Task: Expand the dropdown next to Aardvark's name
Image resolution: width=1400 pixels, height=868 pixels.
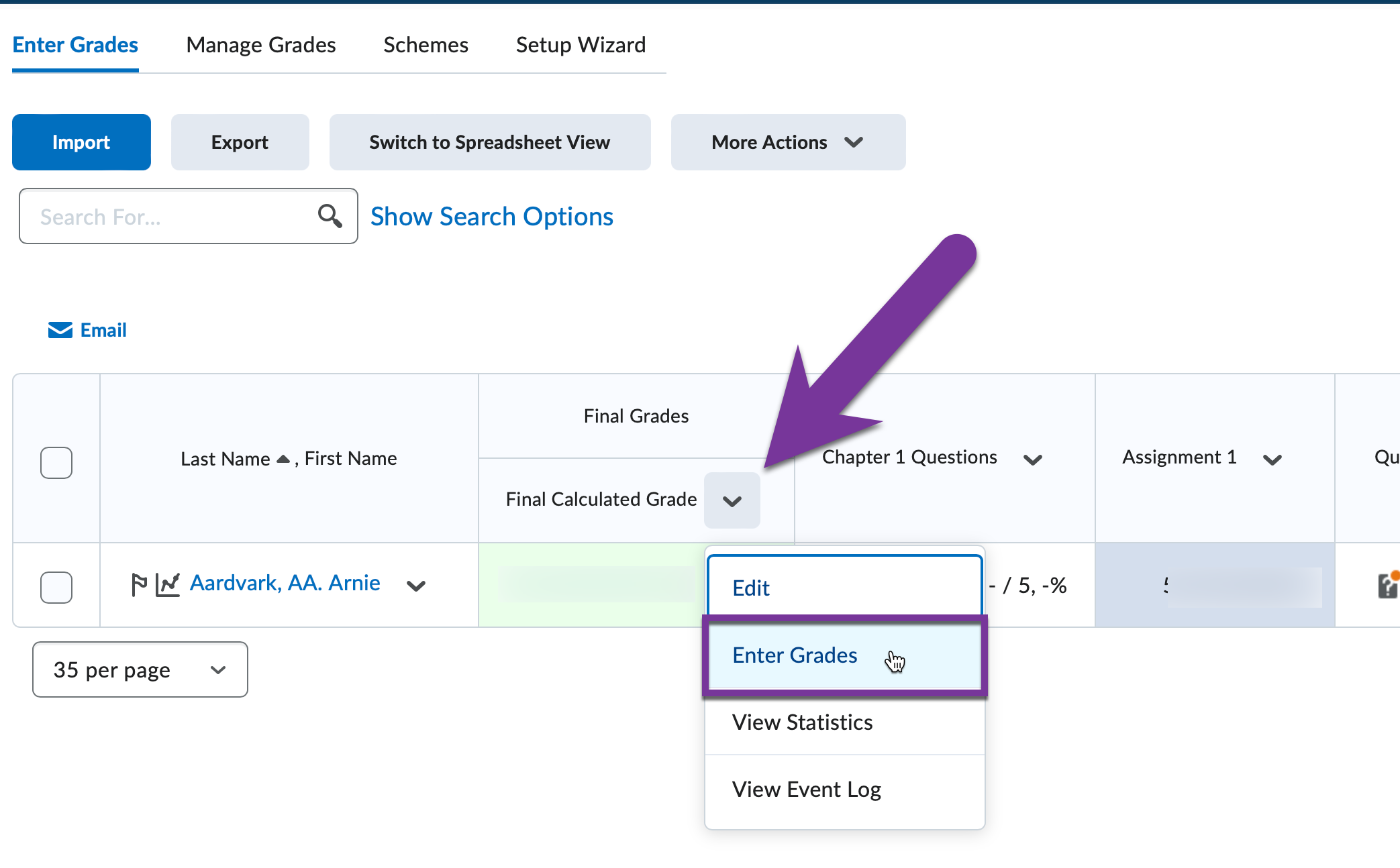Action: click(x=416, y=586)
